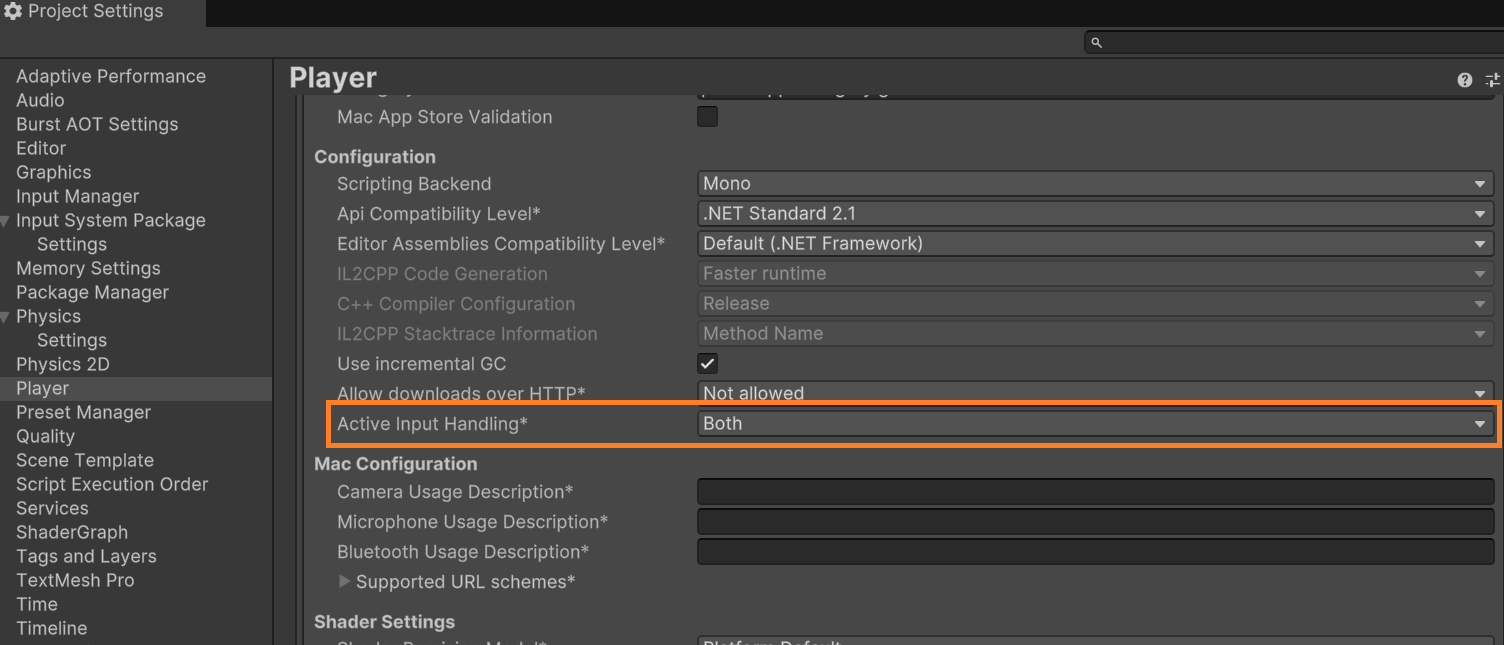Collapse the Input System Package tree section
This screenshot has height=645, width=1504.
(7, 220)
